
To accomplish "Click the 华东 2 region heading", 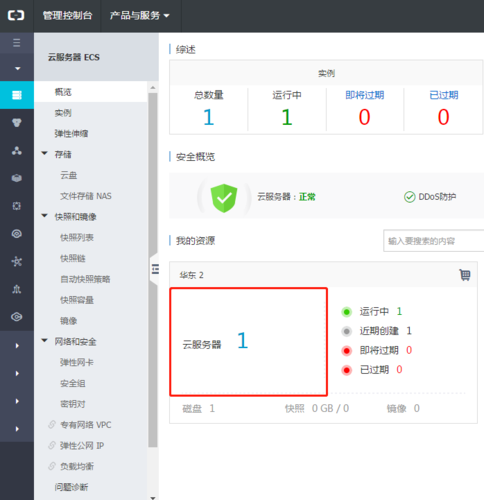I will pyautogui.click(x=191, y=275).
